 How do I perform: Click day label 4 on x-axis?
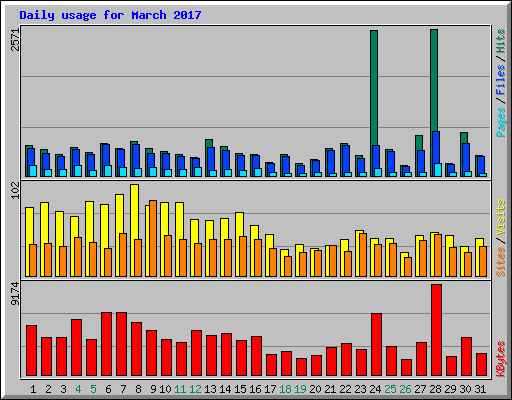[x=78, y=389]
